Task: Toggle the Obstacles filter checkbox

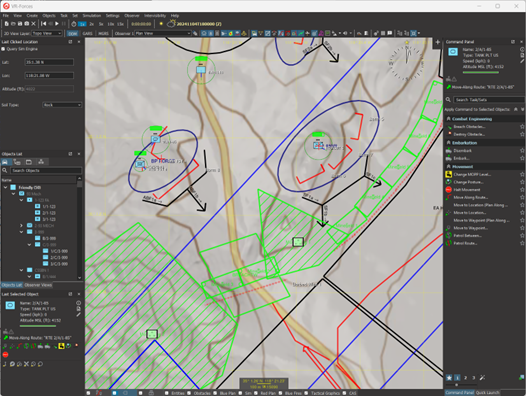Action: (x=189, y=393)
